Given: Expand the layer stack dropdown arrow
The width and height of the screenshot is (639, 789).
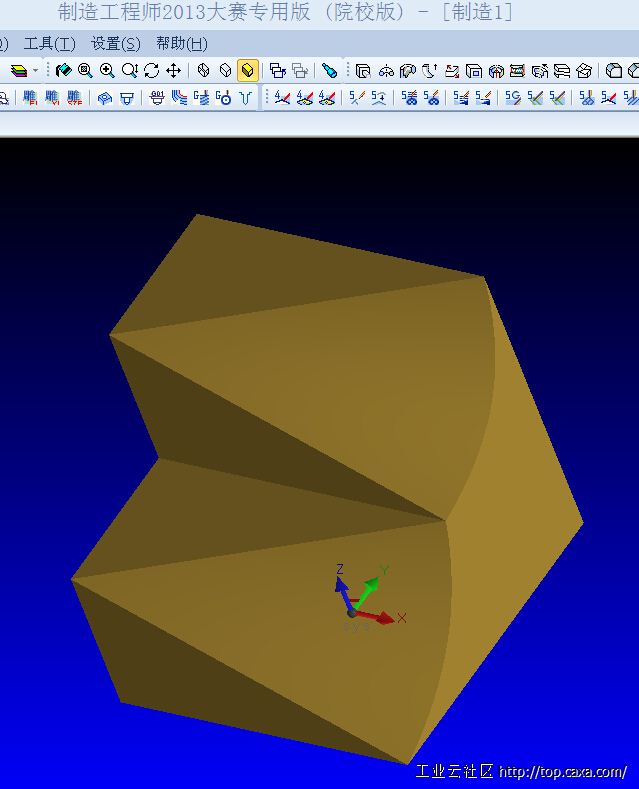Looking at the screenshot, I should click(36, 71).
